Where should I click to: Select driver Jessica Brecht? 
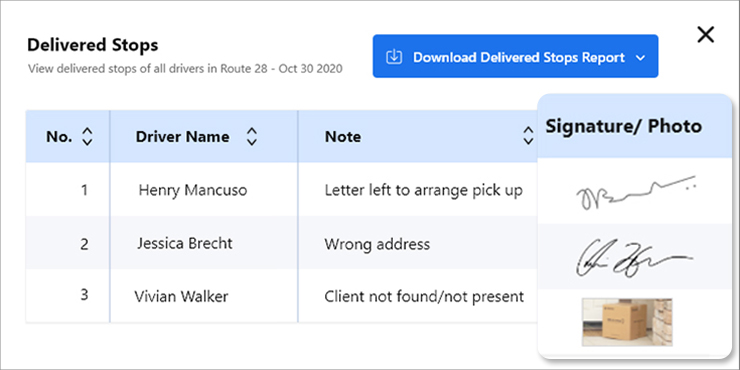click(185, 243)
